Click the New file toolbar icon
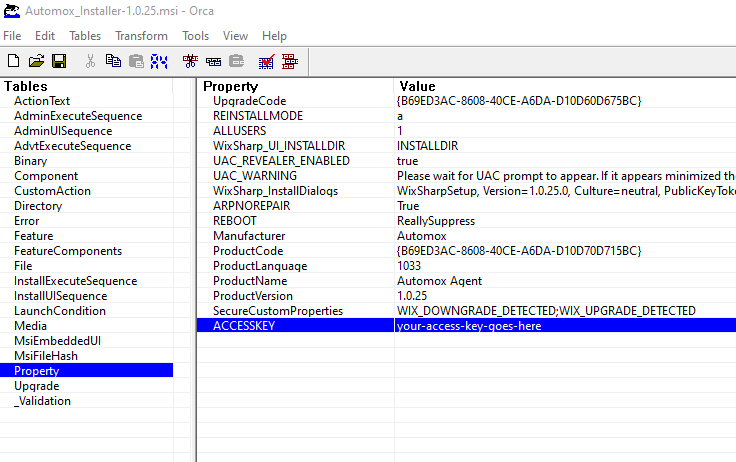The width and height of the screenshot is (736, 462). pos(13,61)
